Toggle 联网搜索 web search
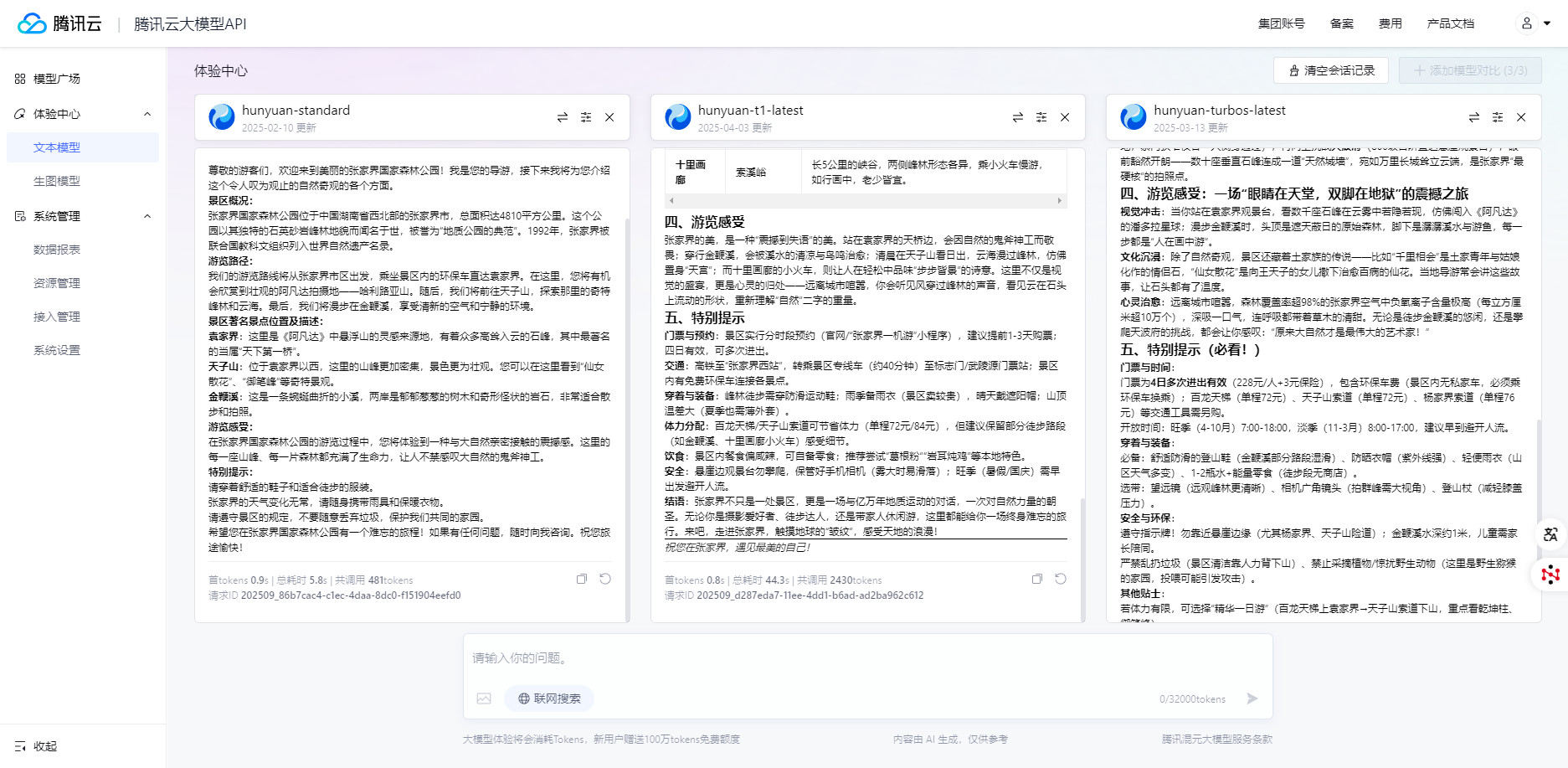The height and width of the screenshot is (768, 1568). pos(549,698)
